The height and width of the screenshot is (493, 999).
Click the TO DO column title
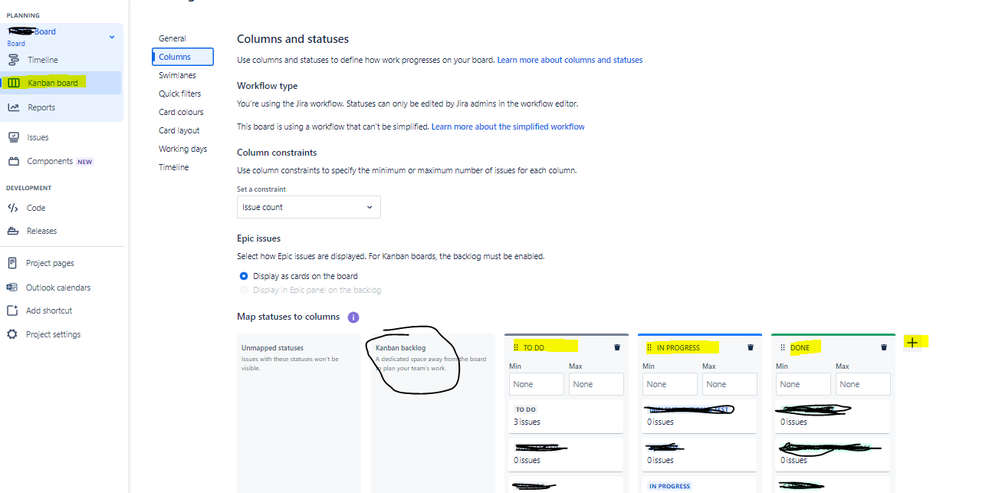click(534, 348)
